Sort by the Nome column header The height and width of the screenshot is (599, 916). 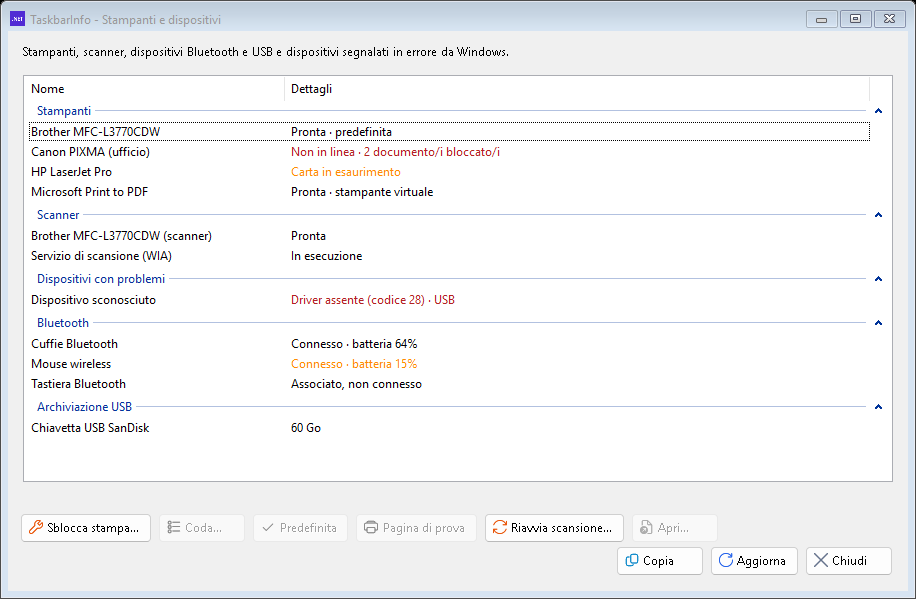point(154,89)
